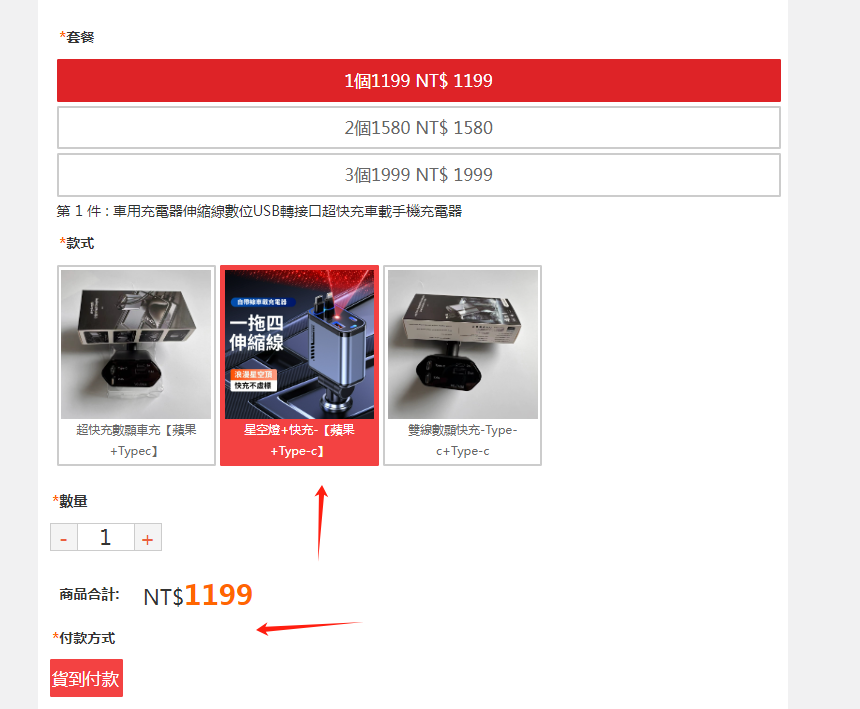Select the 星空燈+快充-【蘋果+Type-c】 label

[x=299, y=440]
